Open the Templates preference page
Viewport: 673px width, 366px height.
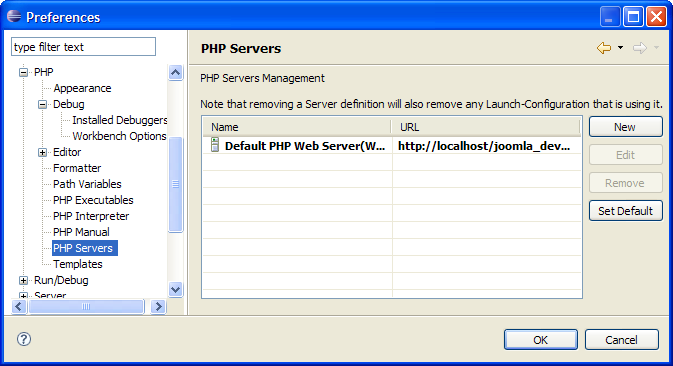[78, 264]
